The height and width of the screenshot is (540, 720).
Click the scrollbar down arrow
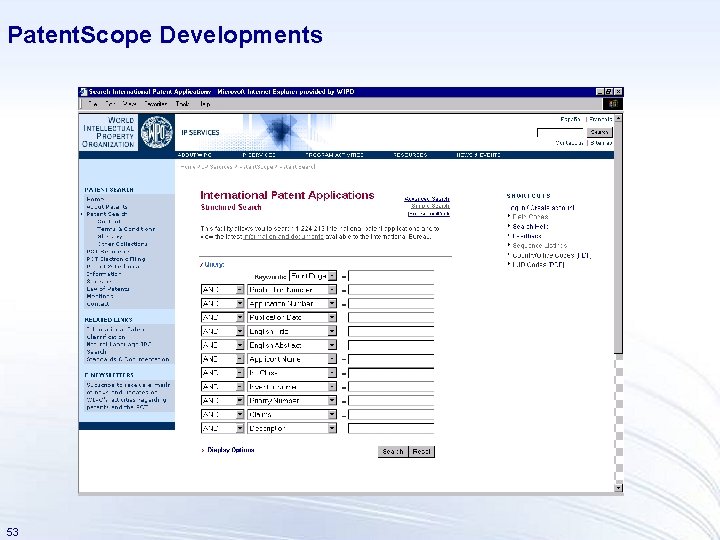pos(619,488)
